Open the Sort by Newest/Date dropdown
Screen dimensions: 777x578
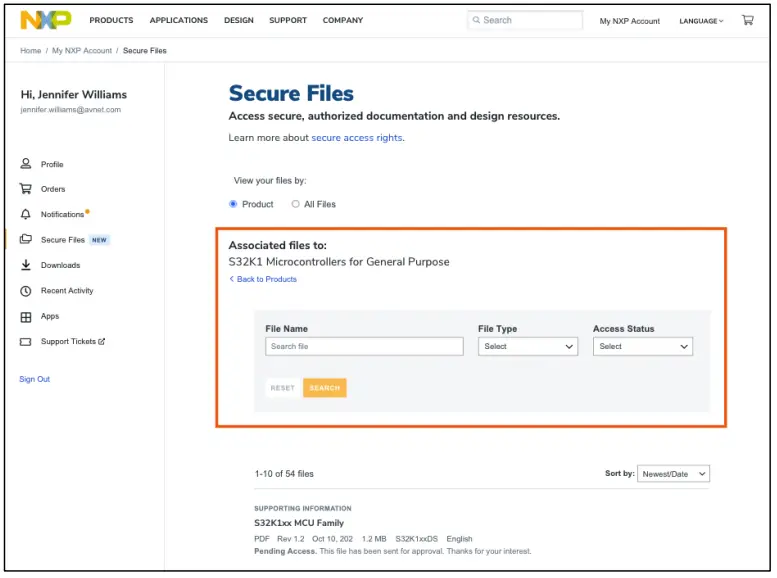(673, 473)
